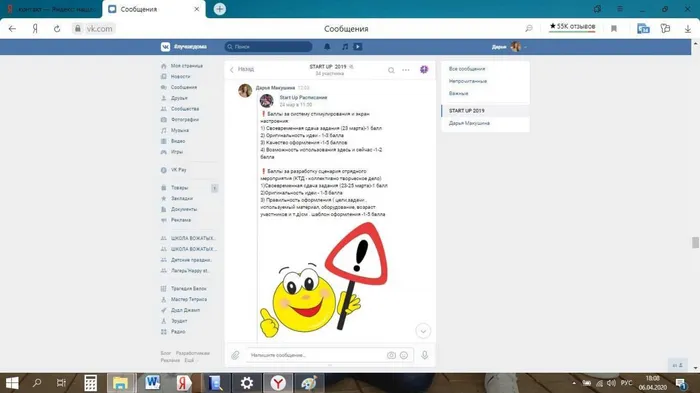Open Сообщения in left menu
700x393 pixels.
(x=183, y=87)
